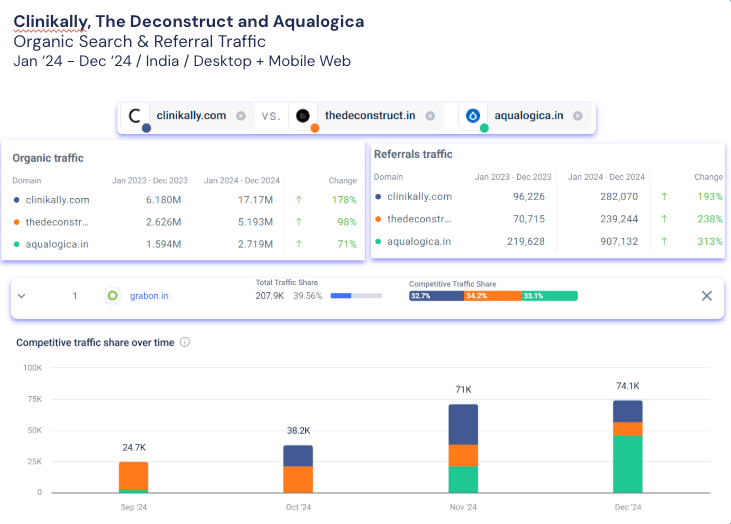Click the 39.56% traffic share value
Image resolution: width=731 pixels, height=524 pixels.
pos(308,296)
